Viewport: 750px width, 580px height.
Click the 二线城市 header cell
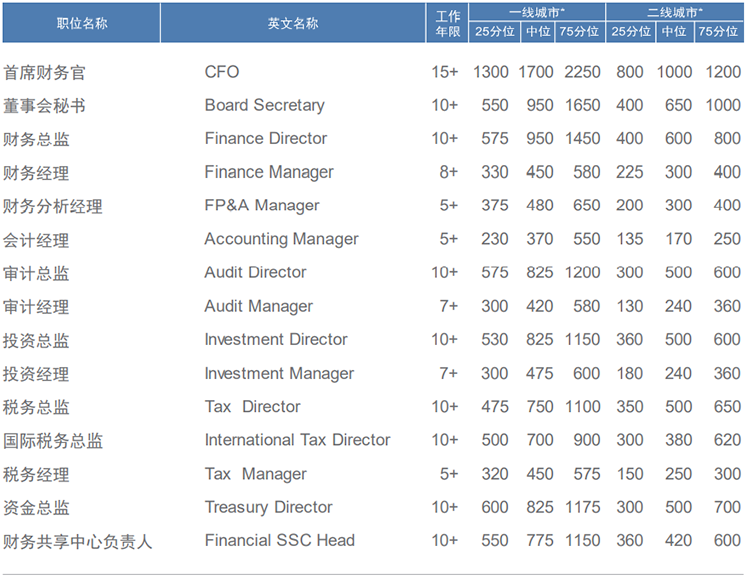pos(675,12)
